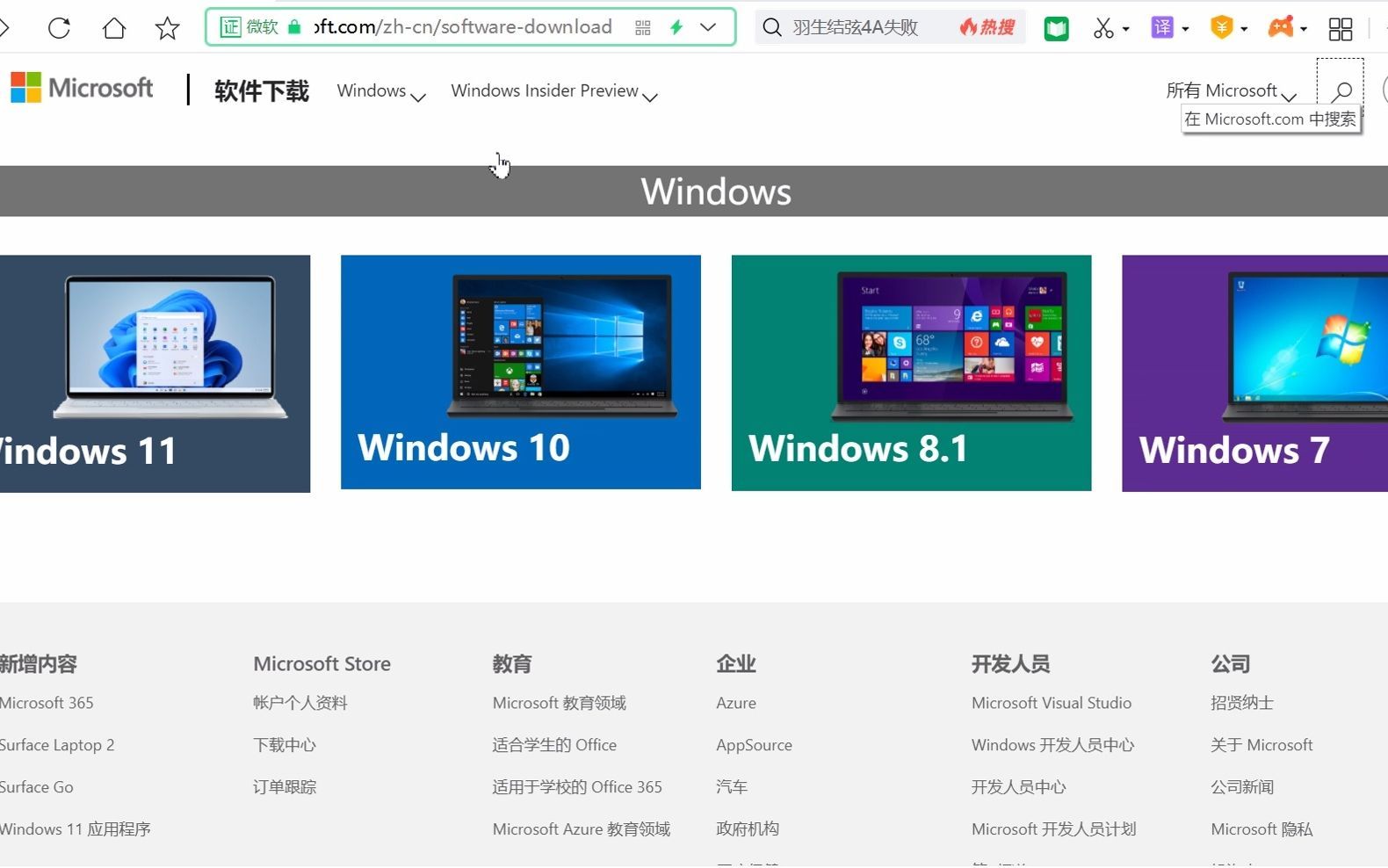Click the Microsoft Store footer heading
This screenshot has height=868, width=1388.
pyautogui.click(x=322, y=664)
